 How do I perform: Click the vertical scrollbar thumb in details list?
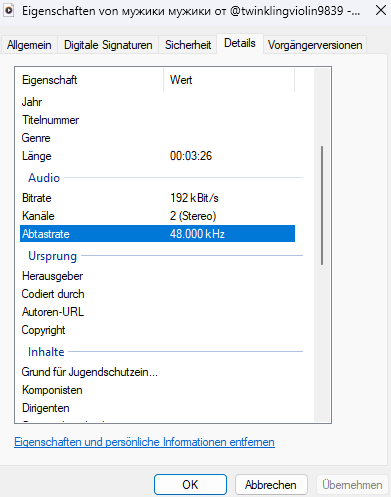pyautogui.click(x=322, y=205)
